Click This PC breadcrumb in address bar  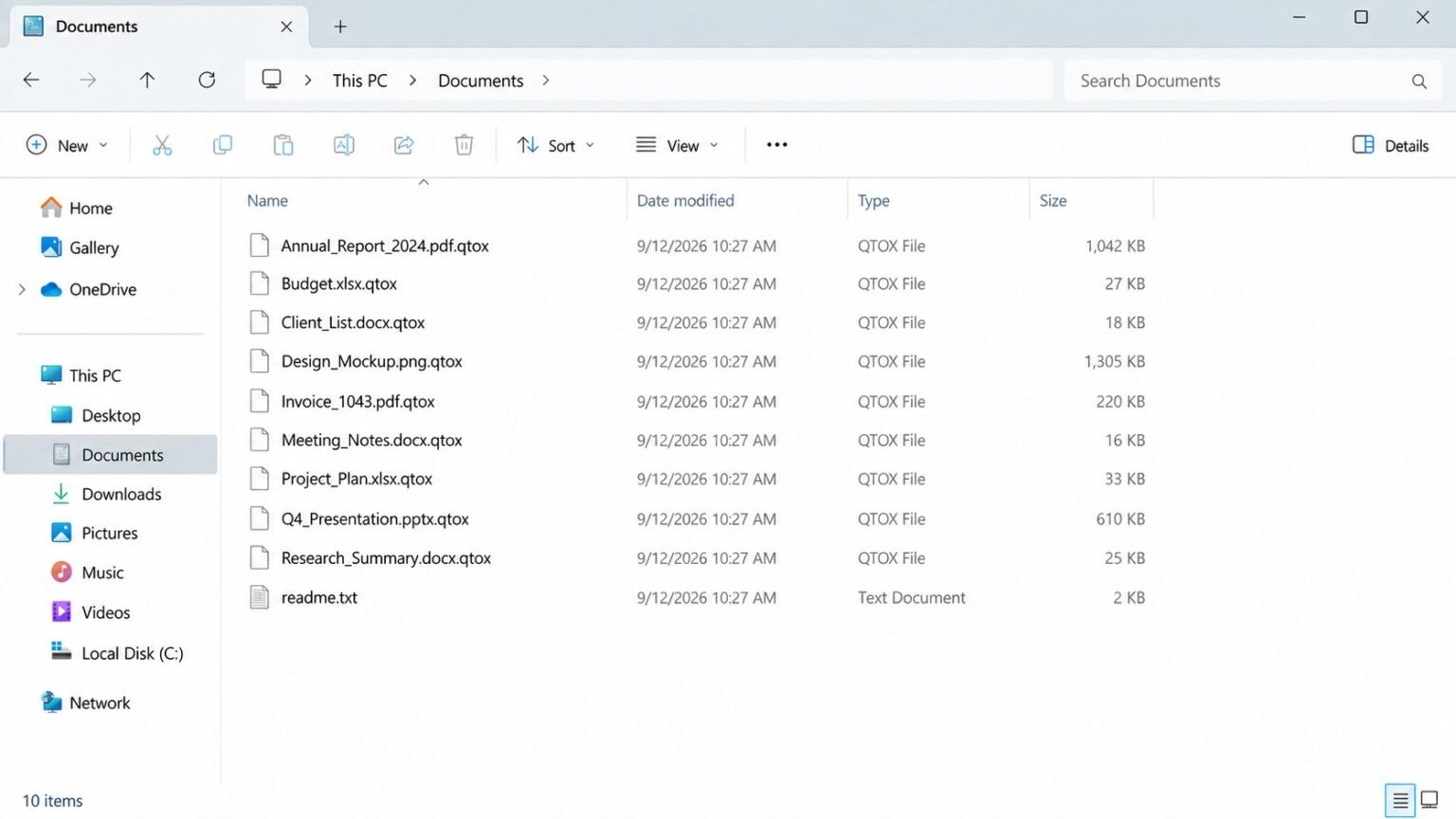[x=360, y=81]
